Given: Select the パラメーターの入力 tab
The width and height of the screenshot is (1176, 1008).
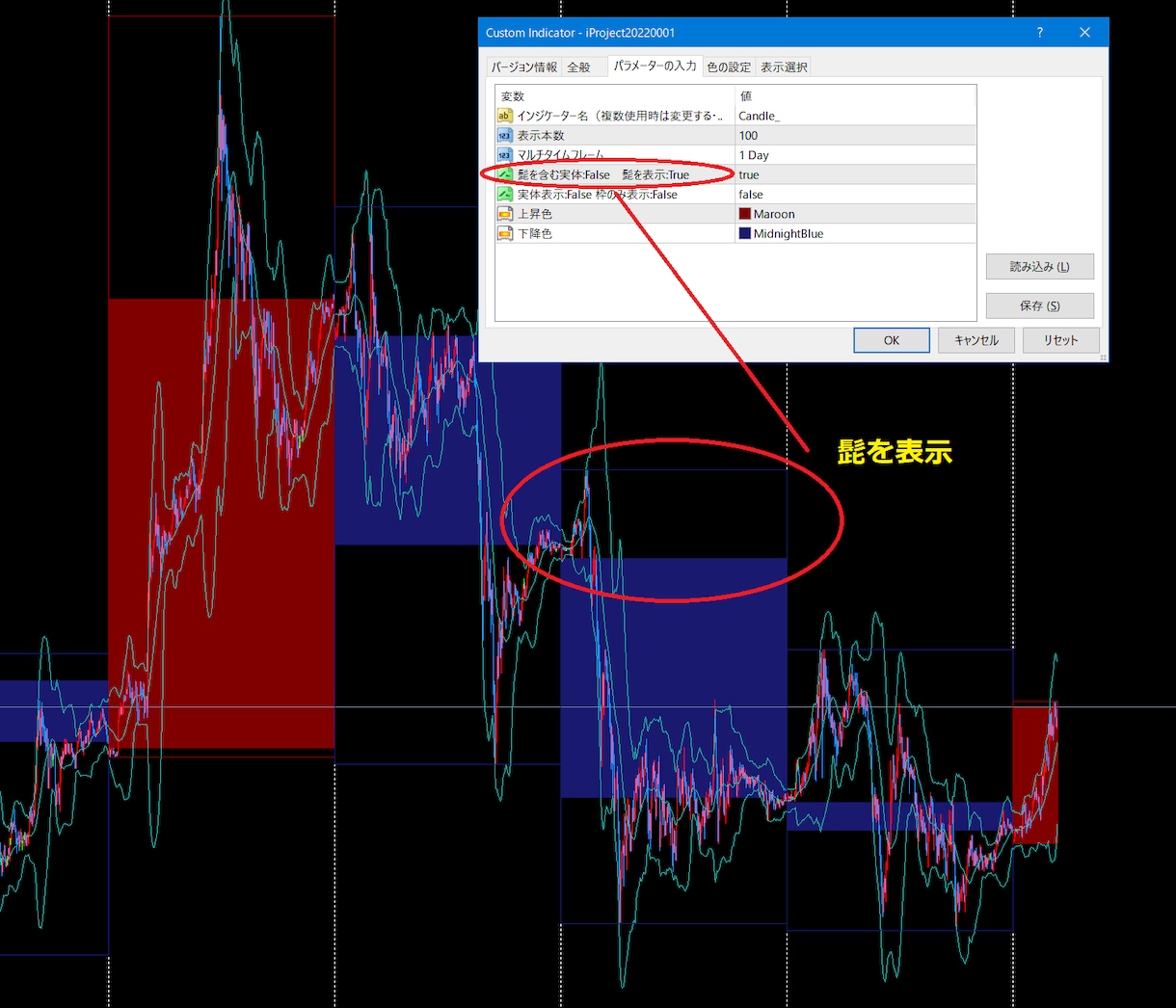Looking at the screenshot, I should (655, 66).
